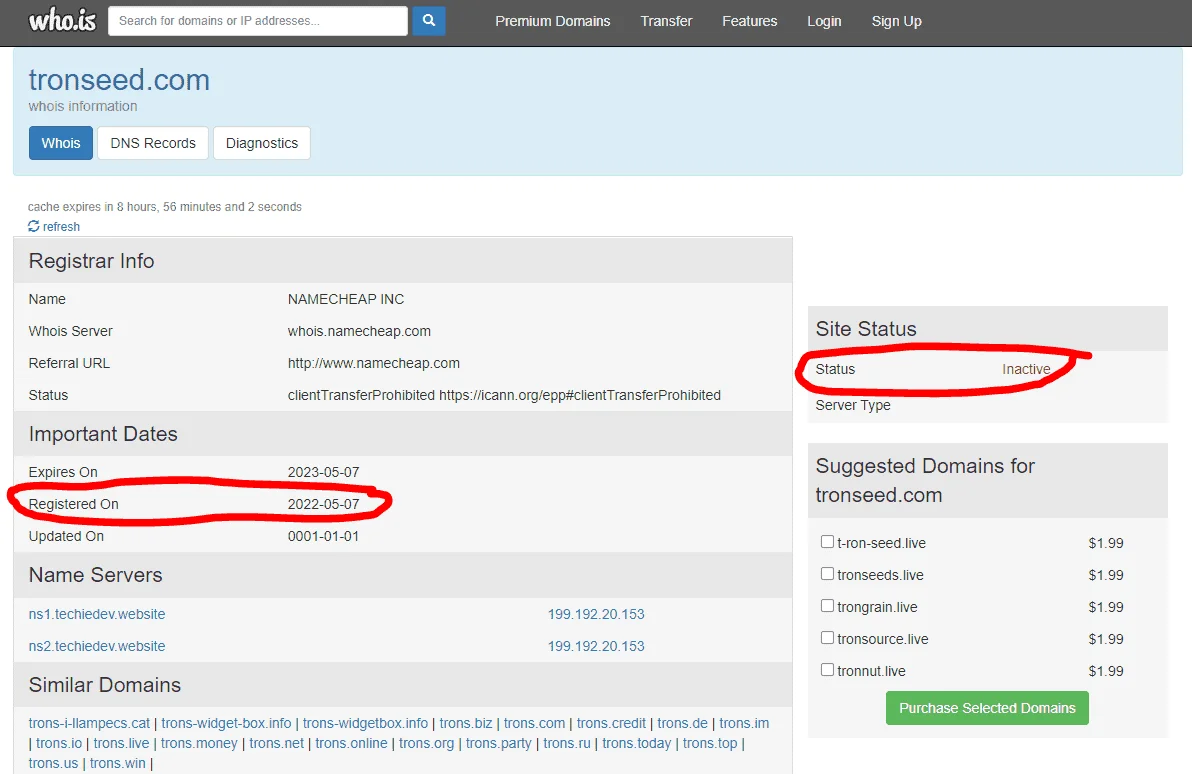
Task: Open the trons.io similar domain
Action: pos(59,743)
